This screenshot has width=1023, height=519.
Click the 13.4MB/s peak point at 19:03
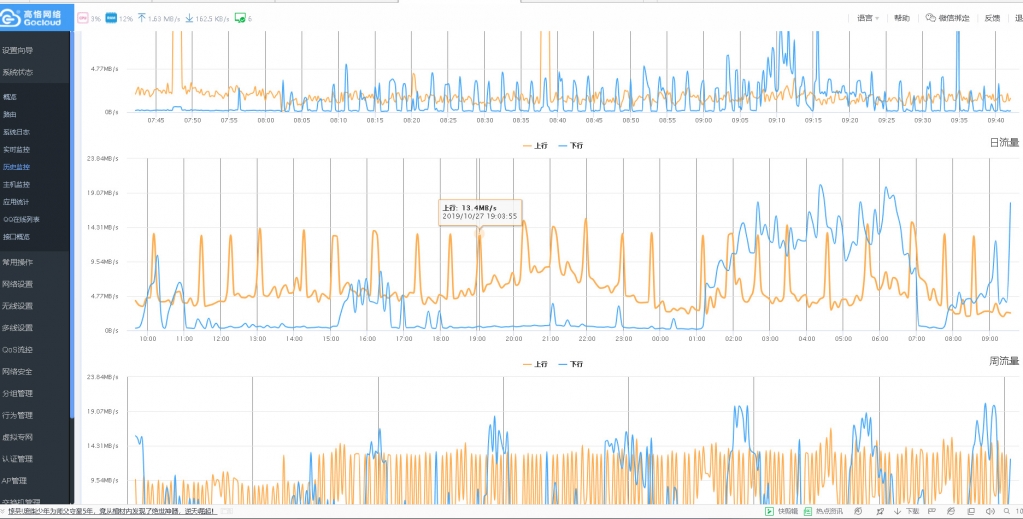[x=480, y=234]
